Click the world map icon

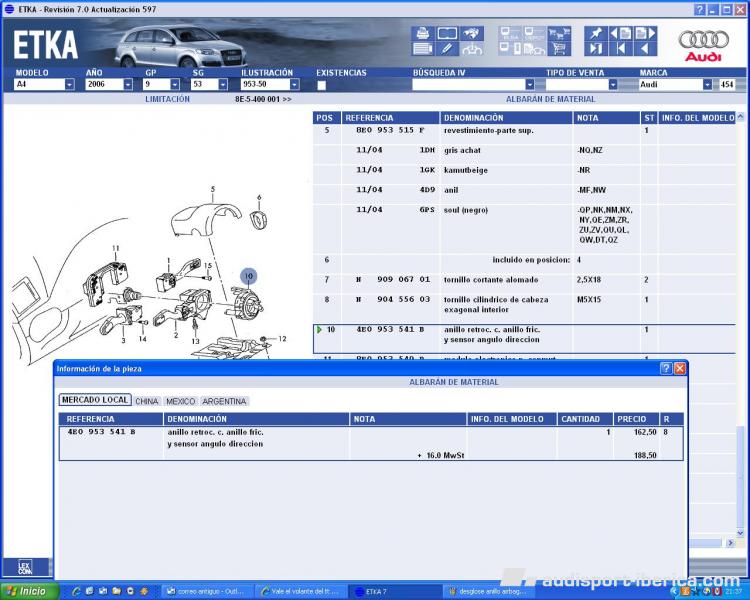pos(471,33)
